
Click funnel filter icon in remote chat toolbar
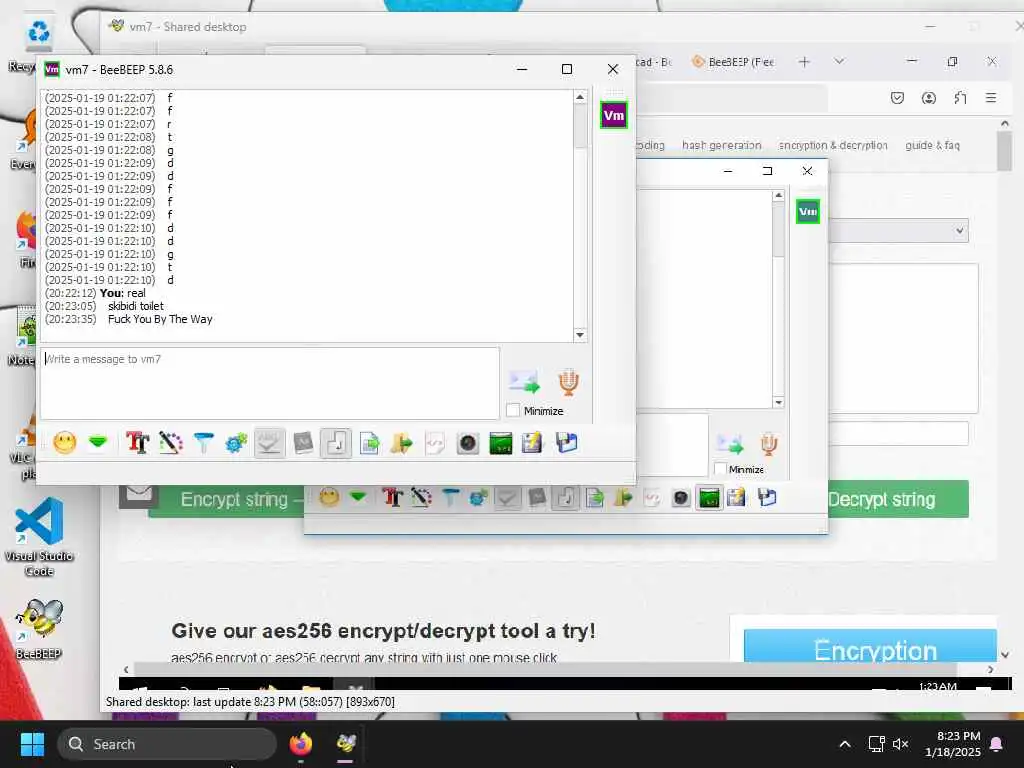450,498
